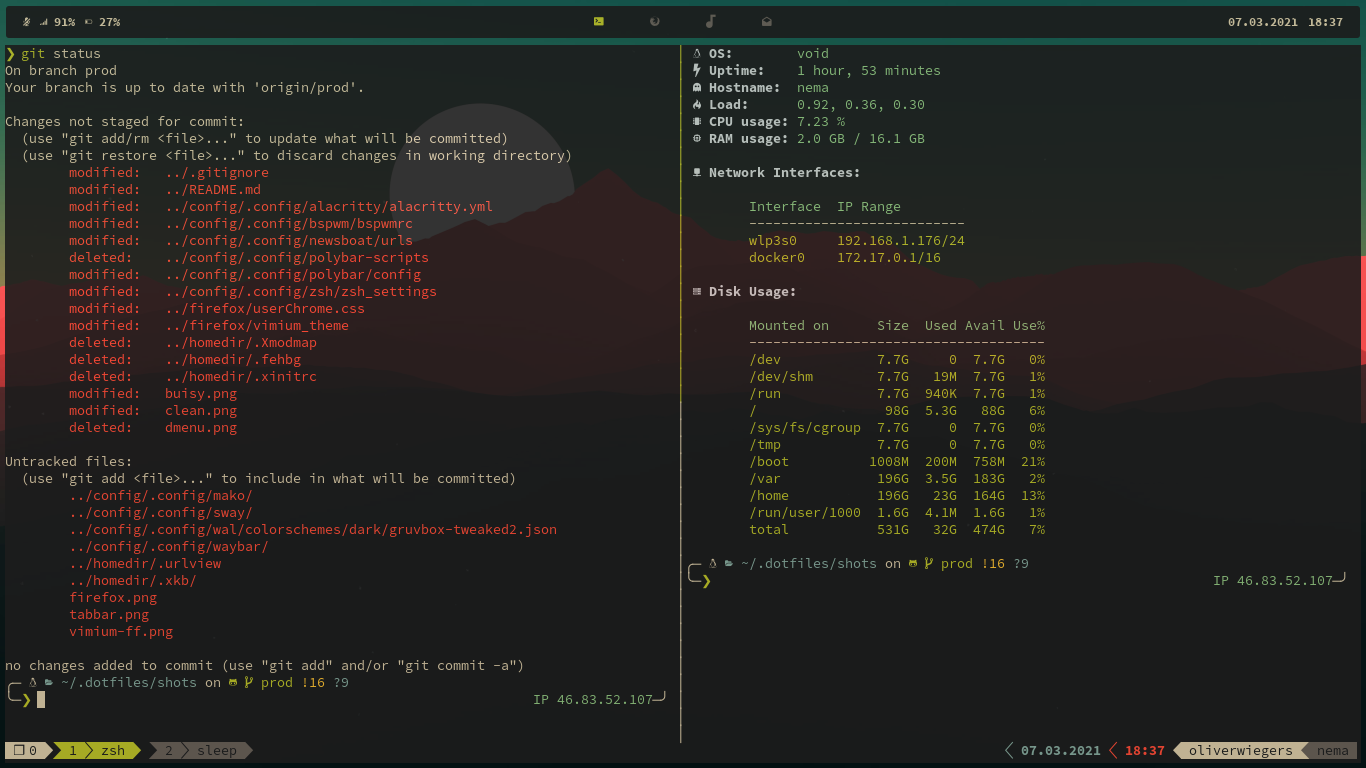Click the penguin icon in right pane prompt
This screenshot has height=768, width=1366.
[713, 564]
